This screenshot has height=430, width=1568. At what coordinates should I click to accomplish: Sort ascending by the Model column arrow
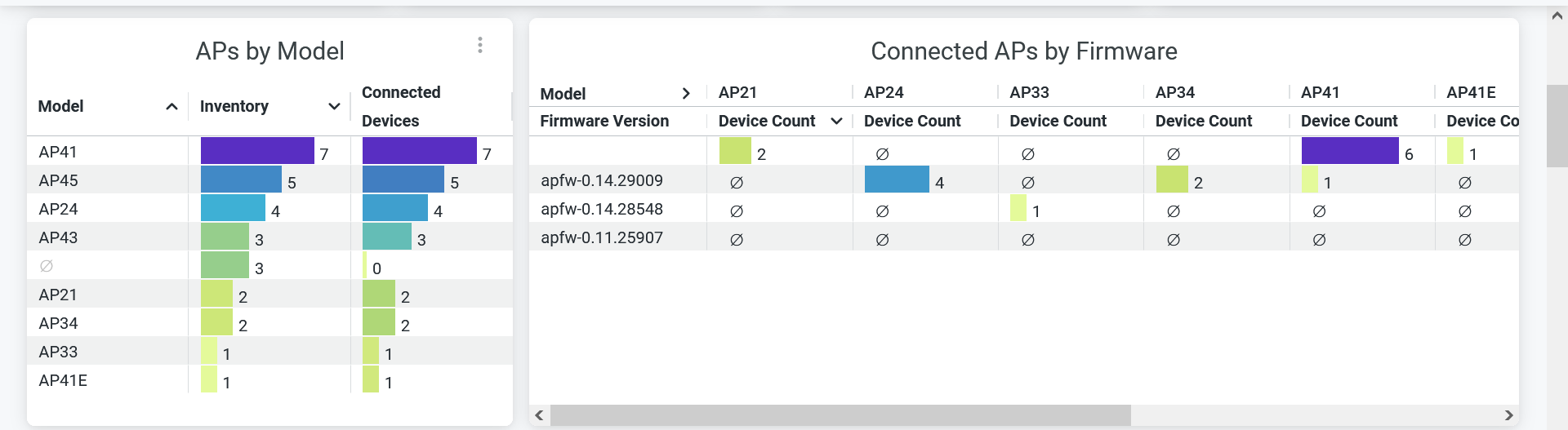(x=171, y=107)
